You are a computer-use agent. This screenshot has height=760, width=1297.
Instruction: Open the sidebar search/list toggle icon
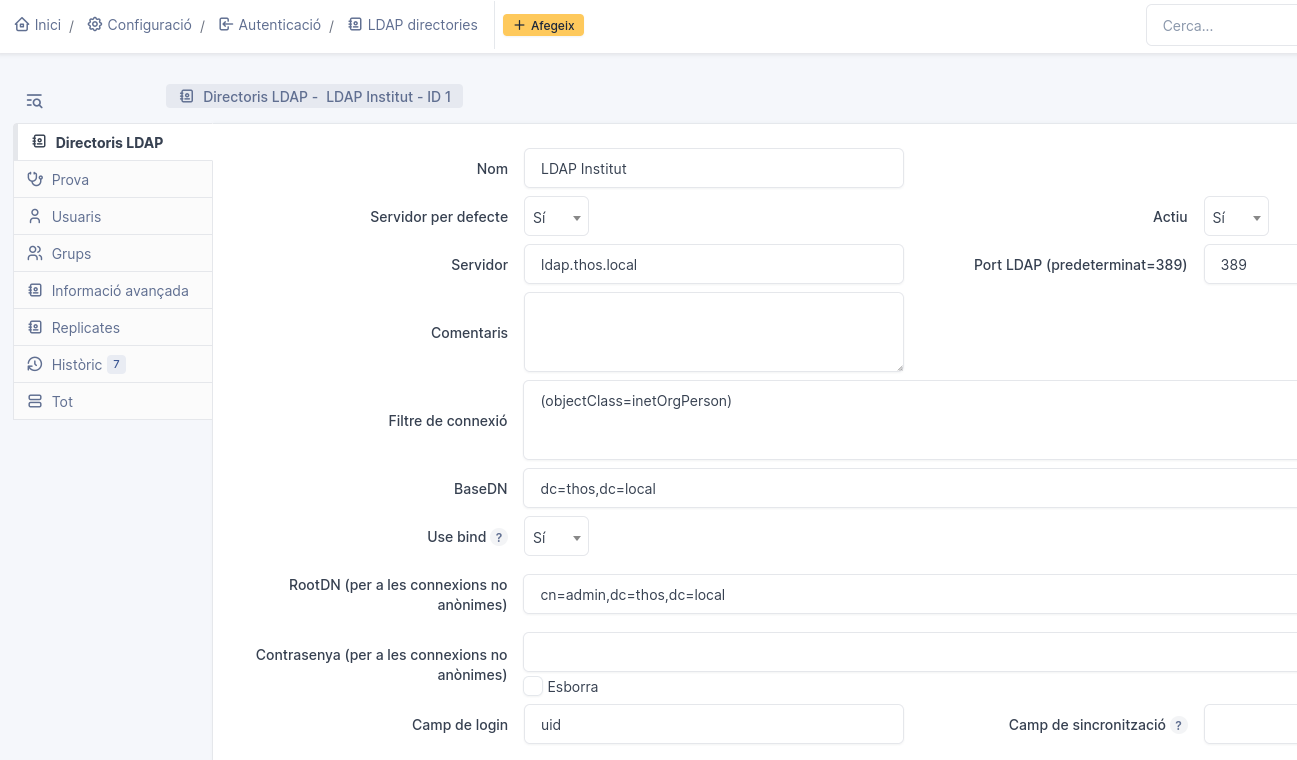[34, 100]
